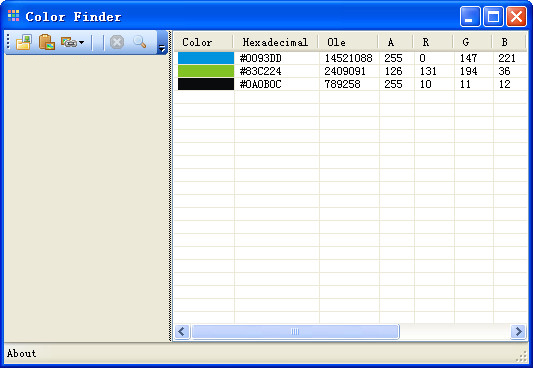
Task: Click the linked image URL icon
Action: click(69, 42)
